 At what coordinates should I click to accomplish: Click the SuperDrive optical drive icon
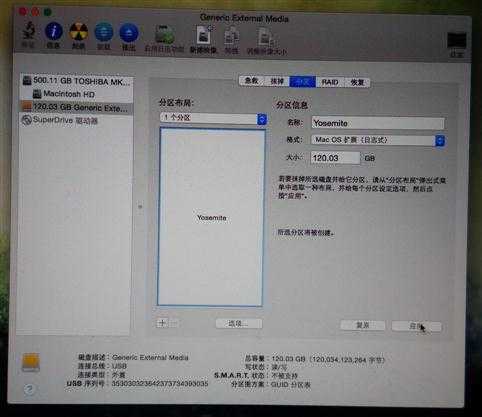[x=27, y=120]
